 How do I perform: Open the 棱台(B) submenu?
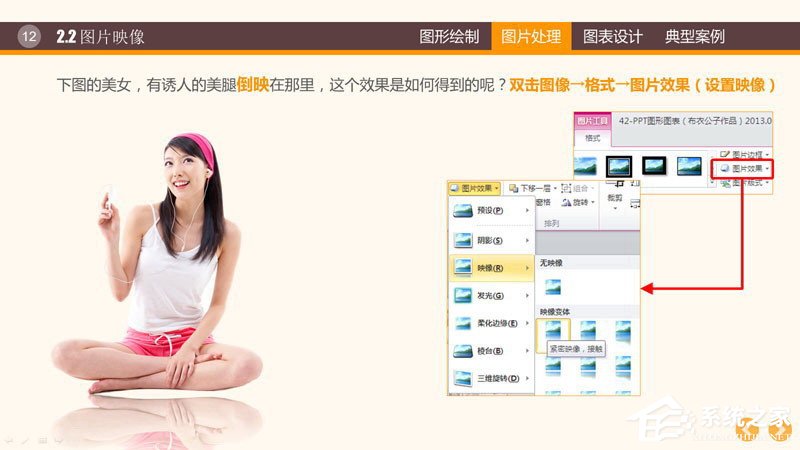coord(491,351)
